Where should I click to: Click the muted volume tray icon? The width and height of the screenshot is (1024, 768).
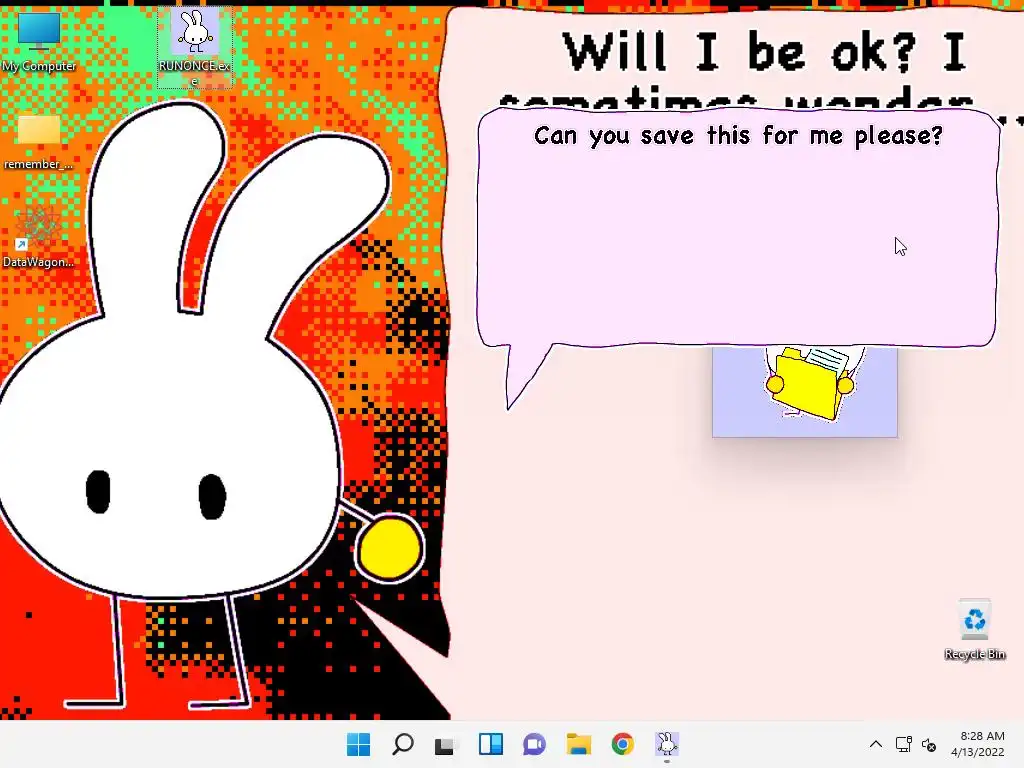(x=929, y=744)
